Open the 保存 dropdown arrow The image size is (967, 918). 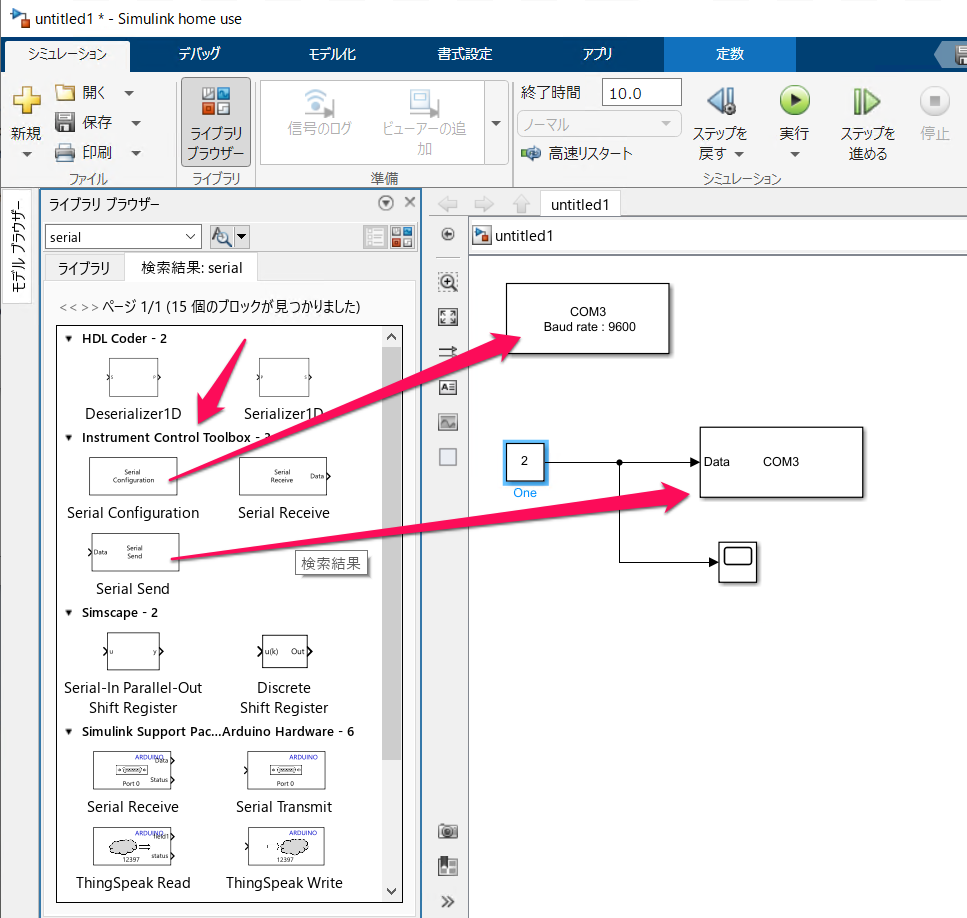(x=136, y=123)
